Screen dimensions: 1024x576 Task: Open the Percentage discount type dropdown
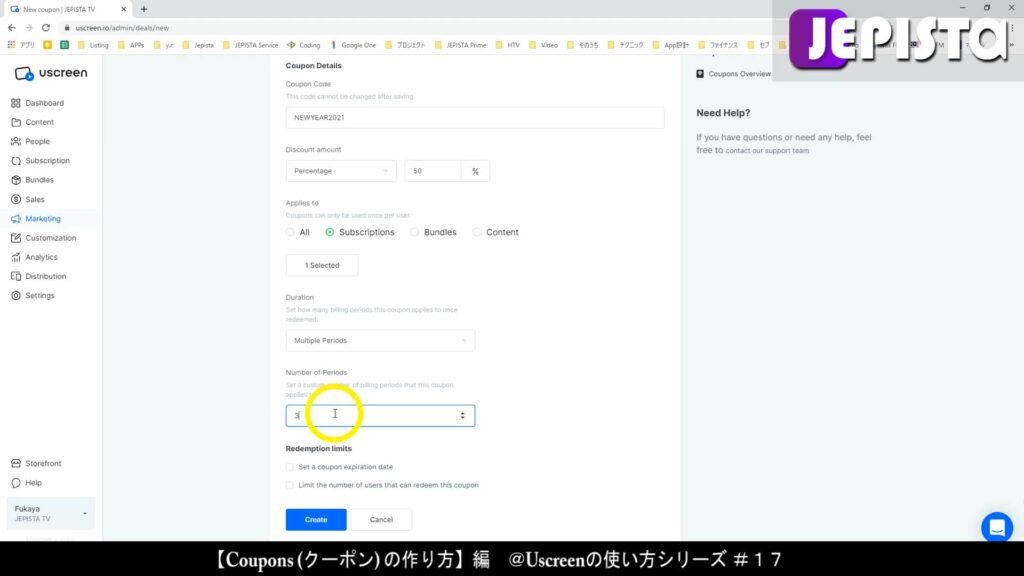(x=341, y=171)
